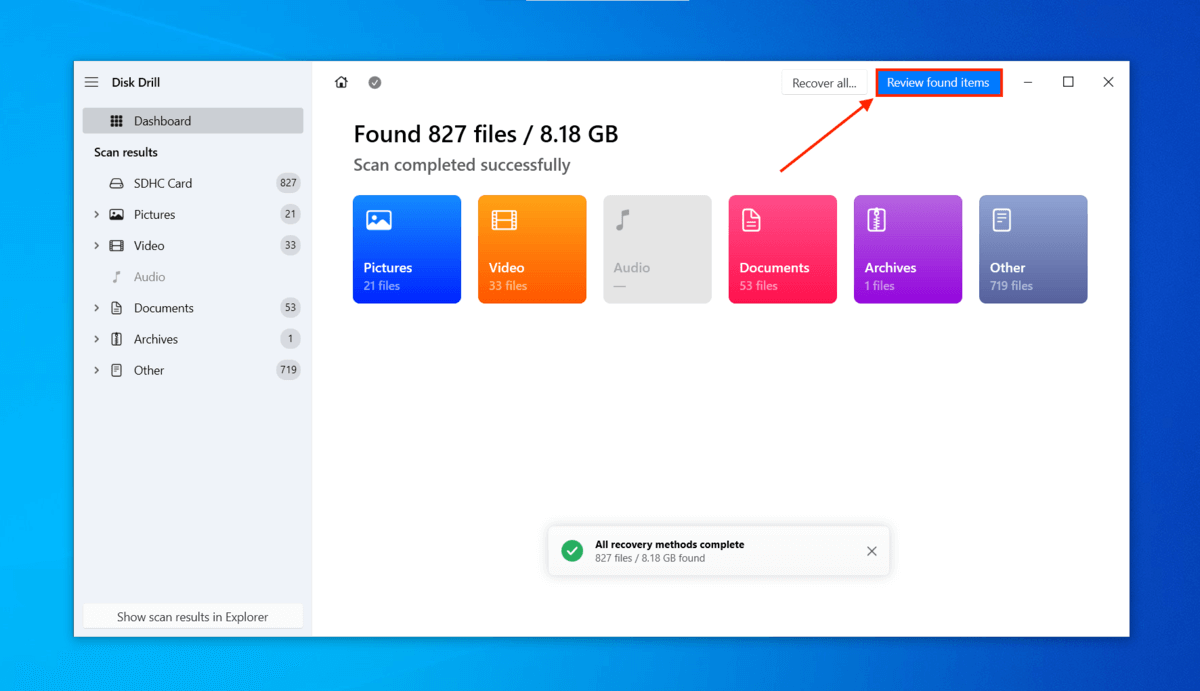1200x691 pixels.
Task: Open Documents category in sidebar
Action: click(193, 308)
